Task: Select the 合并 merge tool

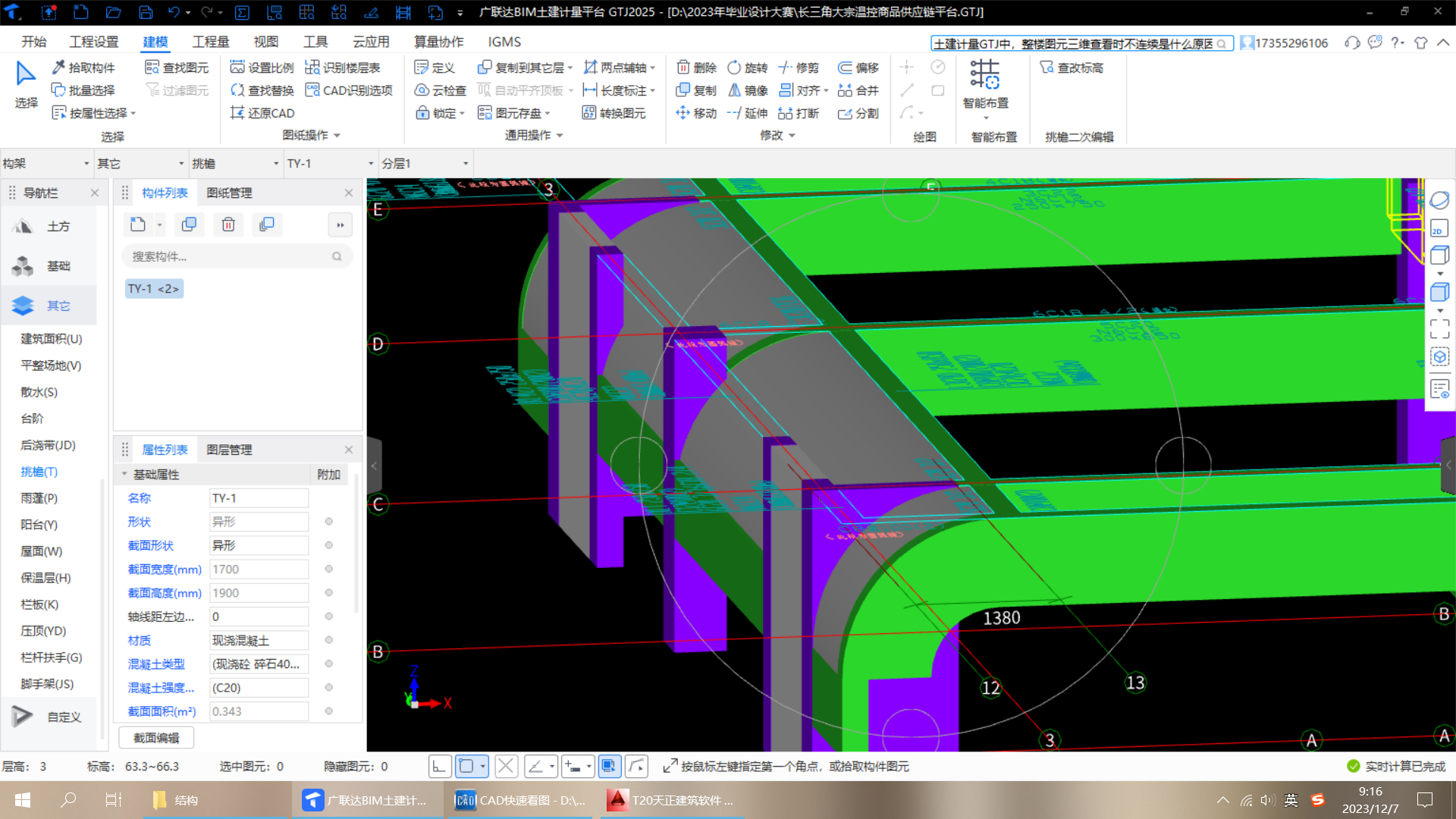Action: pyautogui.click(x=858, y=90)
